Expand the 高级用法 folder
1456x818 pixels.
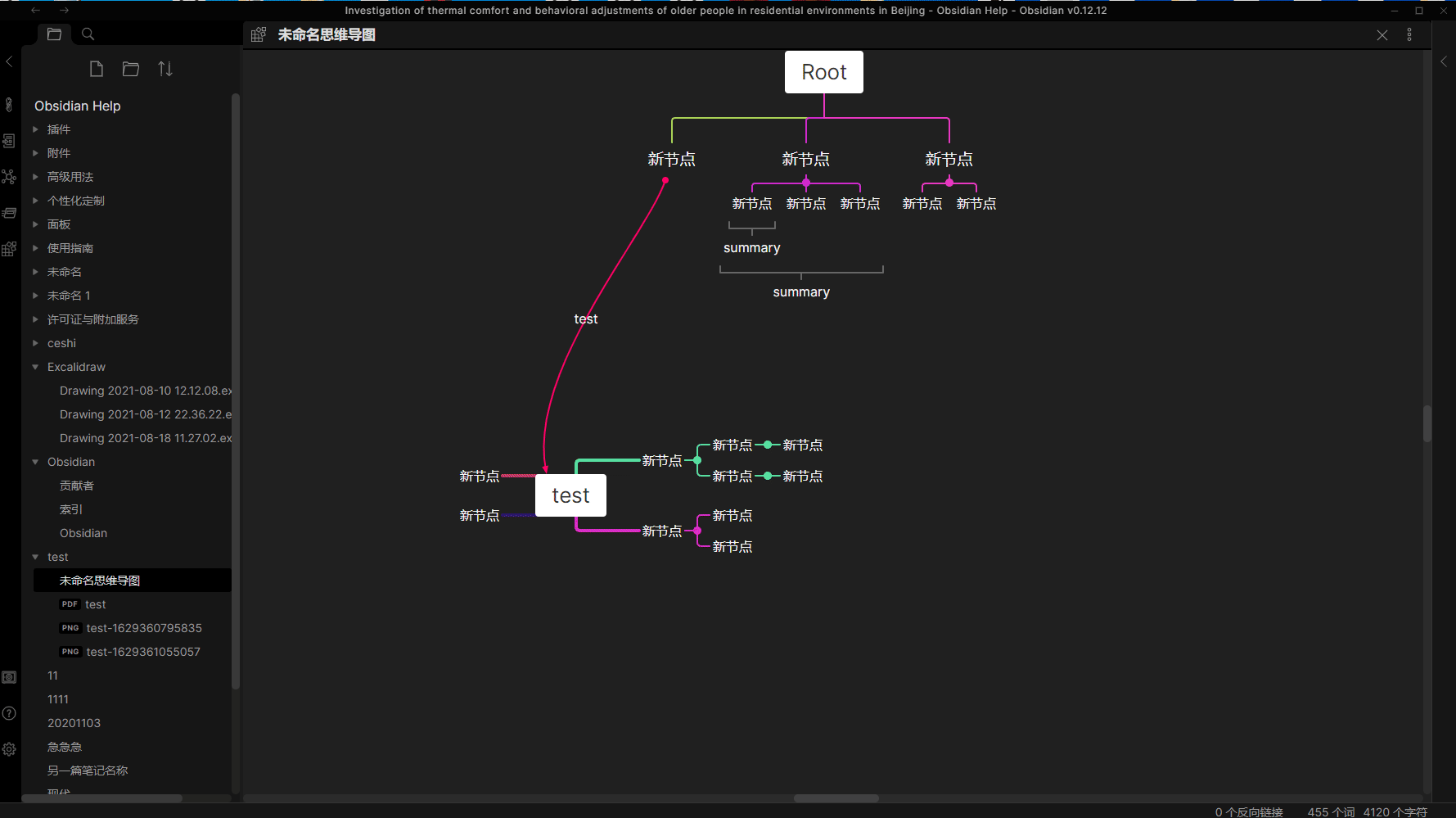click(x=35, y=177)
